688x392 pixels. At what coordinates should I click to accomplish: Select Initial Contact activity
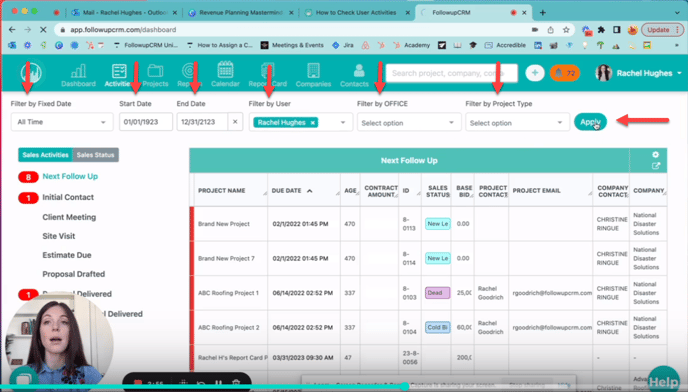[68, 198]
